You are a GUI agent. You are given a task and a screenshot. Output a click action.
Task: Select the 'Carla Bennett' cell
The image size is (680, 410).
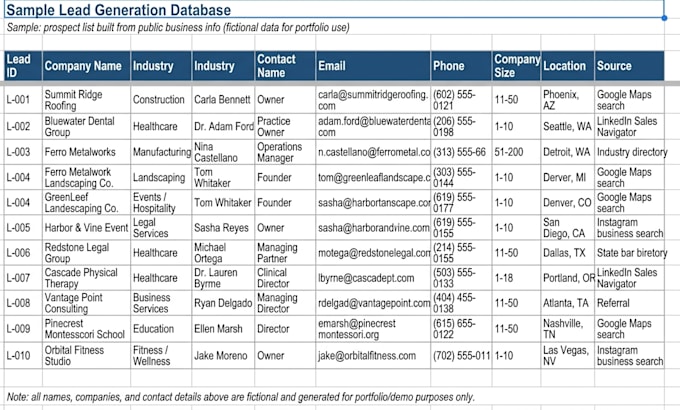pos(223,100)
